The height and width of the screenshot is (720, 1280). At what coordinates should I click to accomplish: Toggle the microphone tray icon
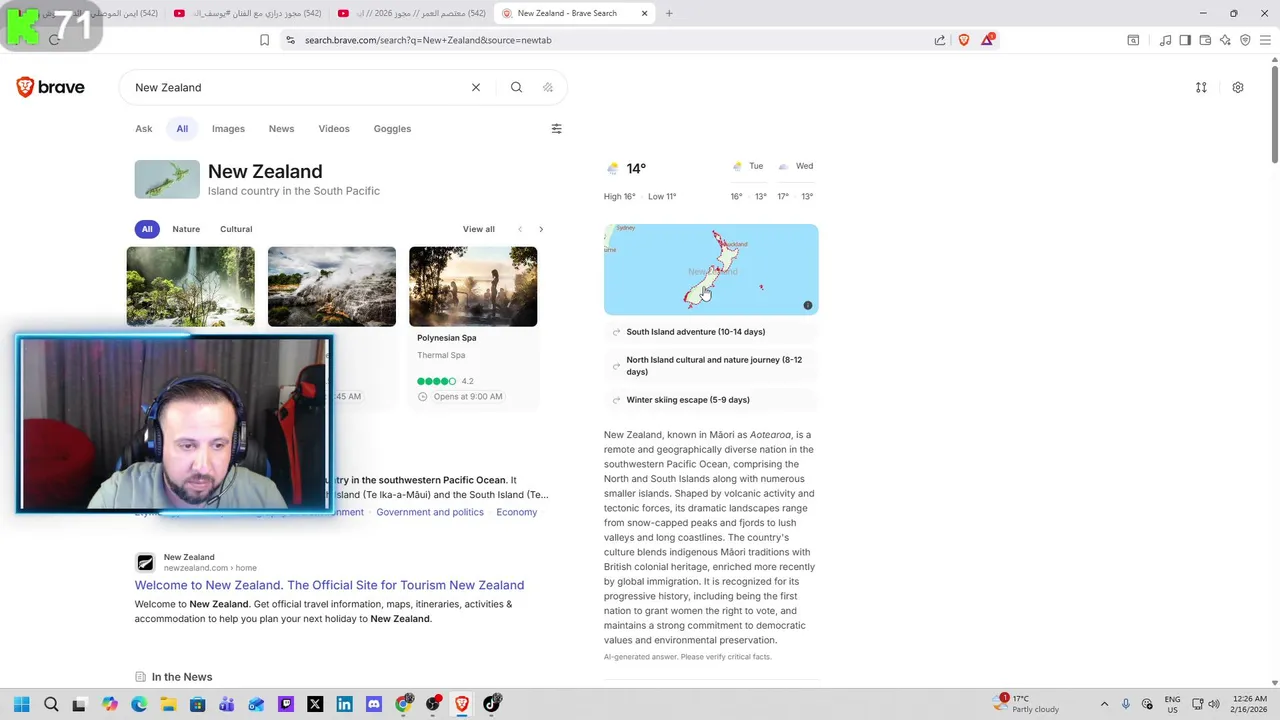pyautogui.click(x=1126, y=704)
